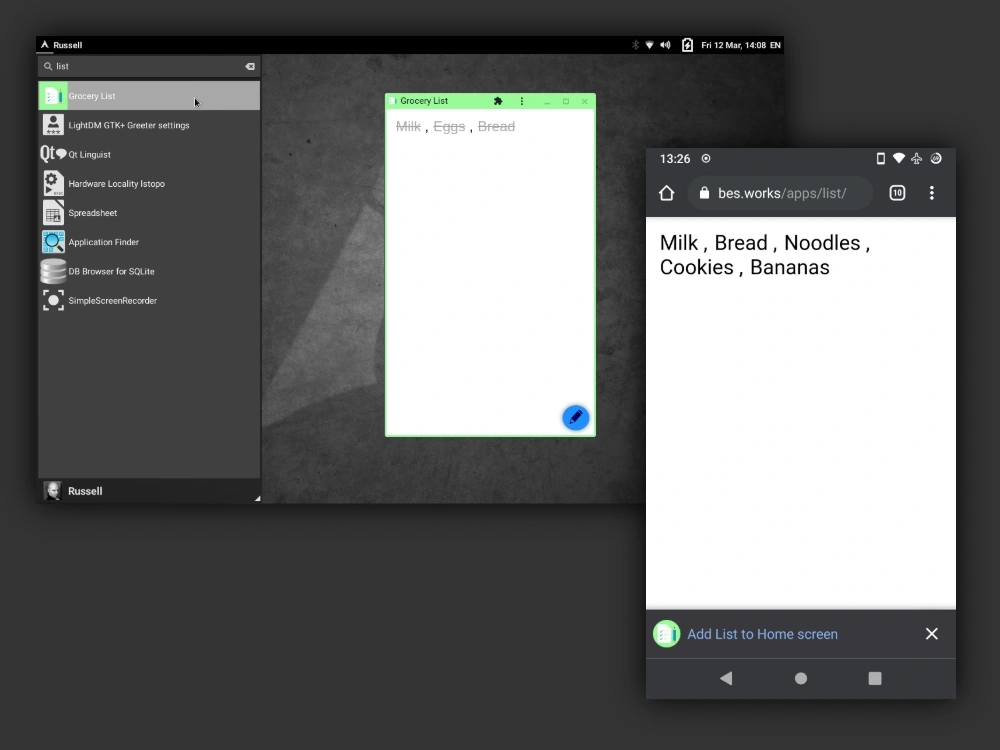
Task: Tap the Android home circle button
Action: pyautogui.click(x=801, y=679)
